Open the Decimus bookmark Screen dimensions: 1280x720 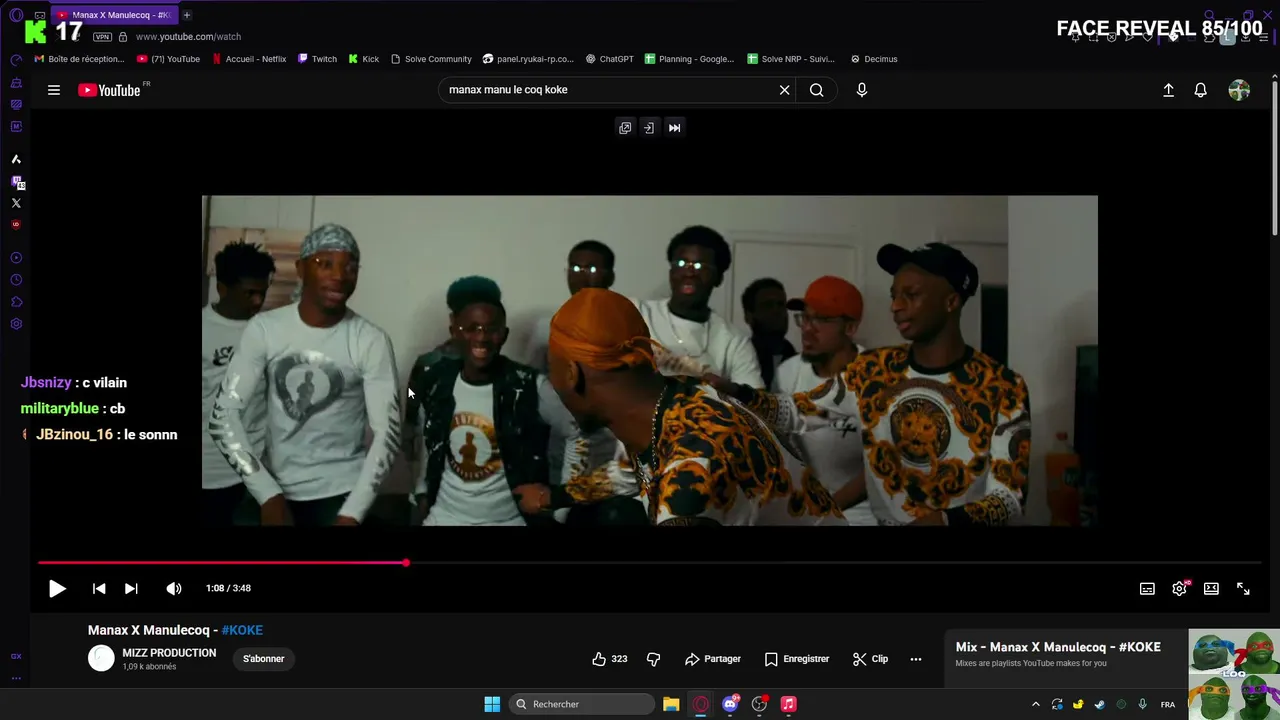coord(874,59)
